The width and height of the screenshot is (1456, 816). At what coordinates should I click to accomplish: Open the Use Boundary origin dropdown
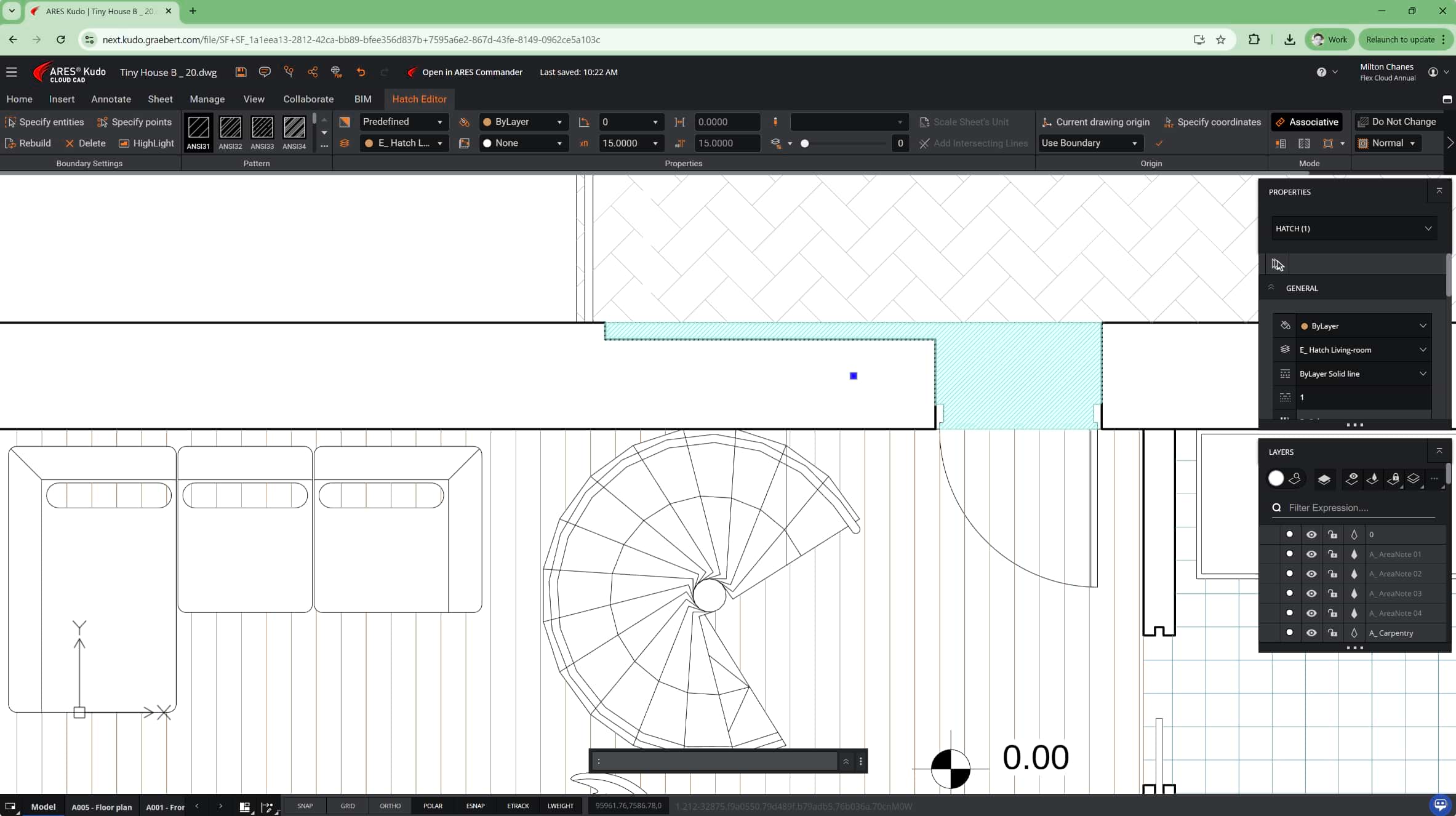[1089, 143]
